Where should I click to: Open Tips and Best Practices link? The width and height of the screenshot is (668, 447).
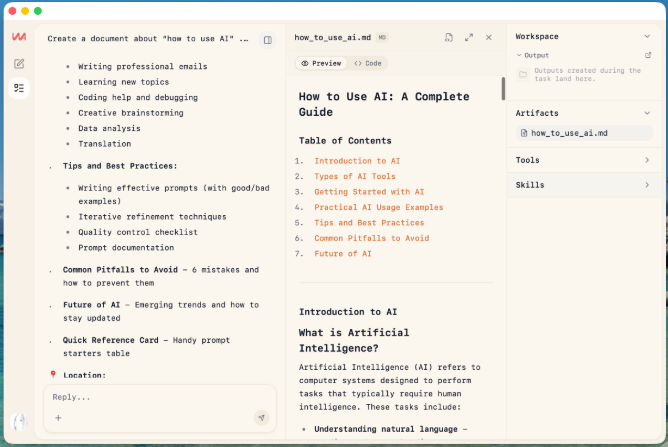tap(369, 223)
